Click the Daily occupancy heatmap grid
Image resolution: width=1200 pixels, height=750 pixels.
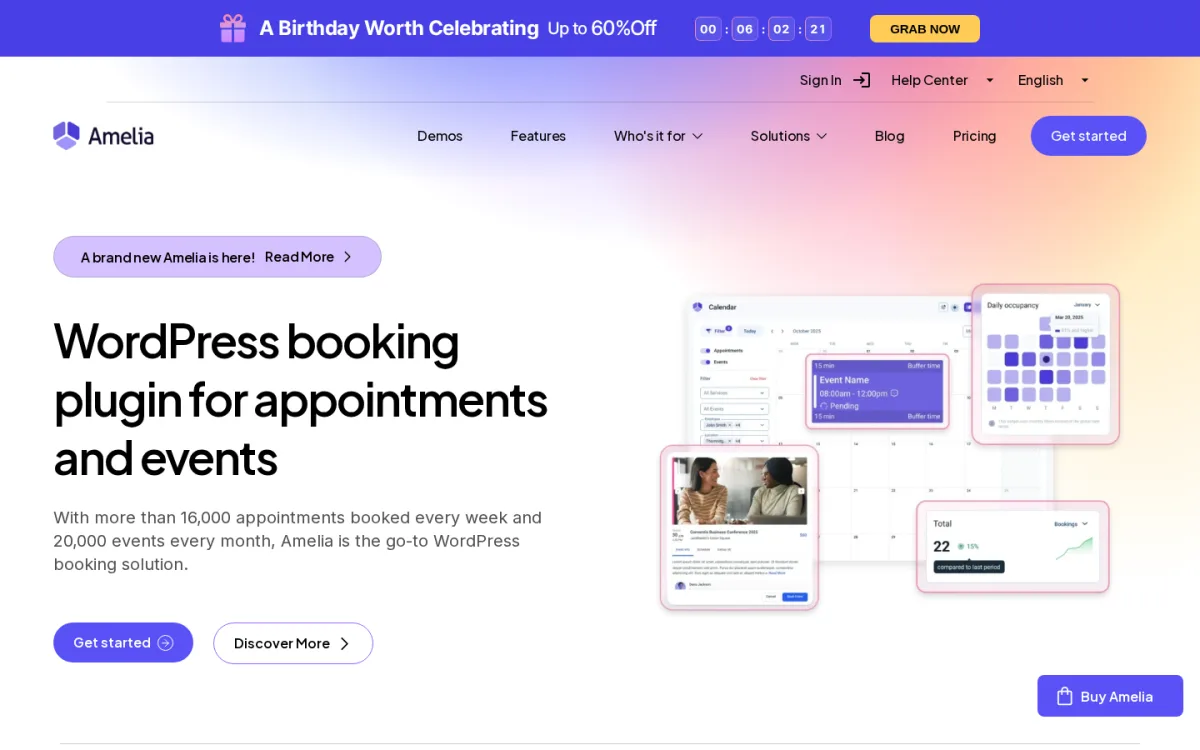tap(1046, 359)
